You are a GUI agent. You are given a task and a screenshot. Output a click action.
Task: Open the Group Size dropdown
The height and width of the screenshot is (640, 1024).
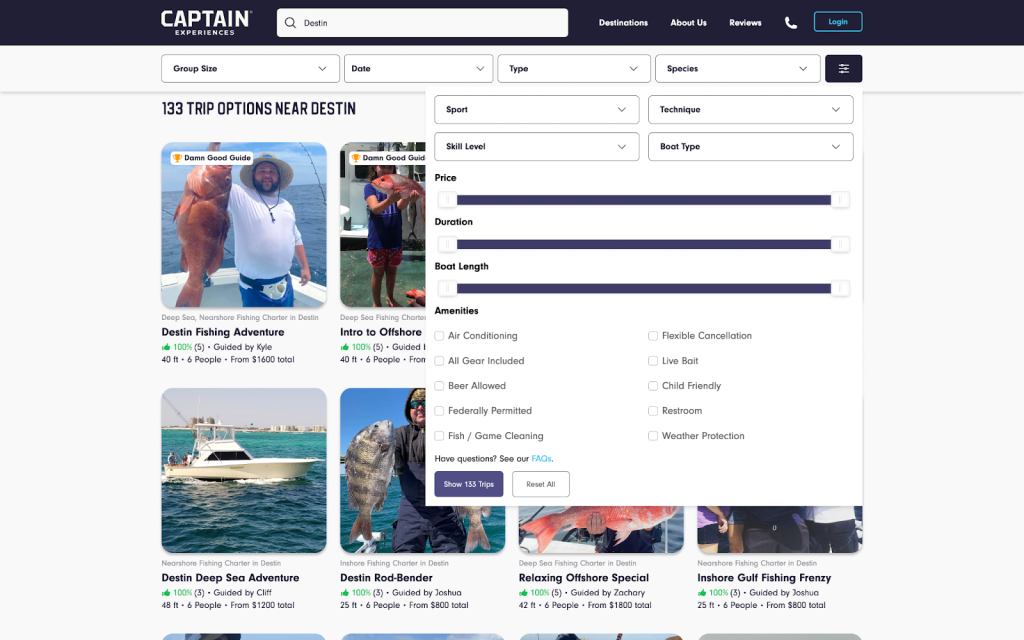point(249,69)
